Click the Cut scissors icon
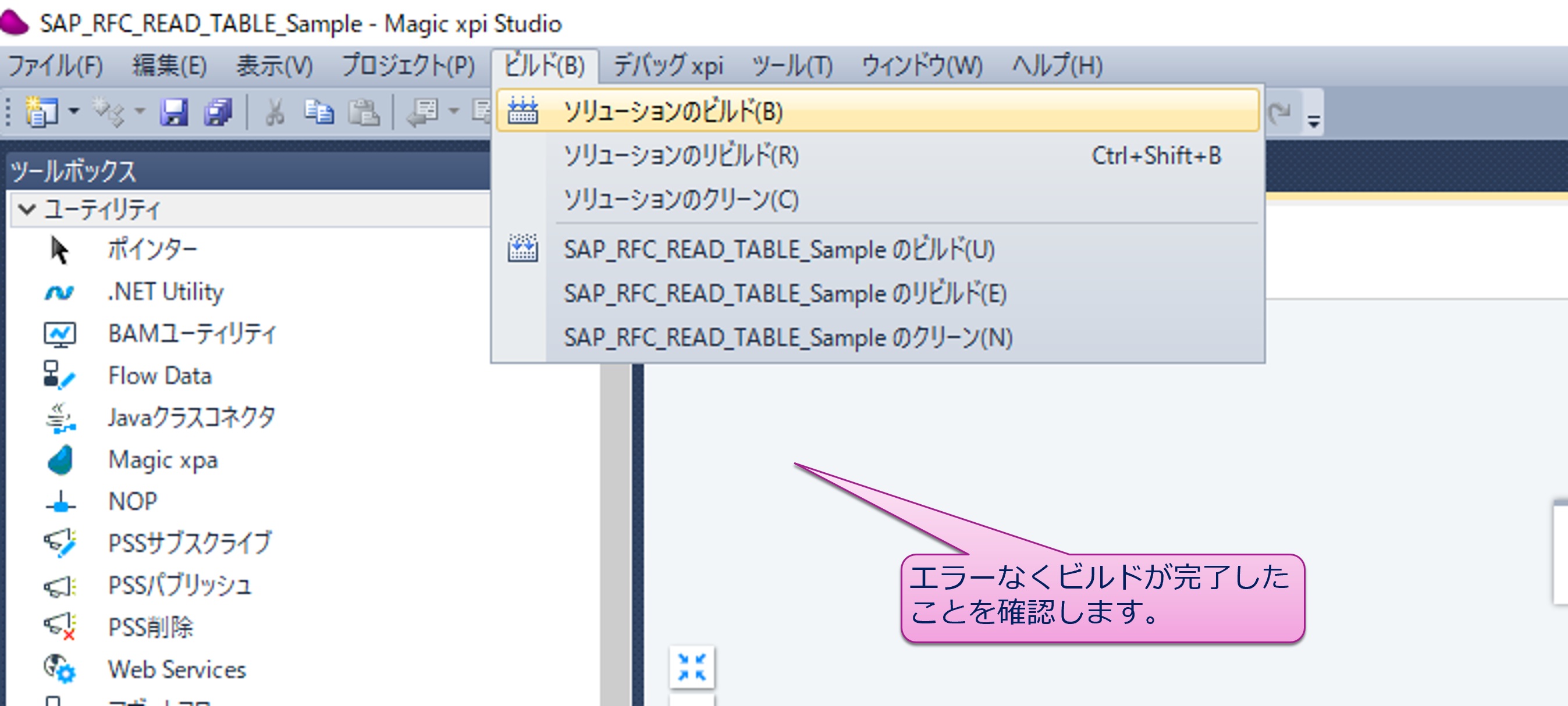 [x=275, y=112]
